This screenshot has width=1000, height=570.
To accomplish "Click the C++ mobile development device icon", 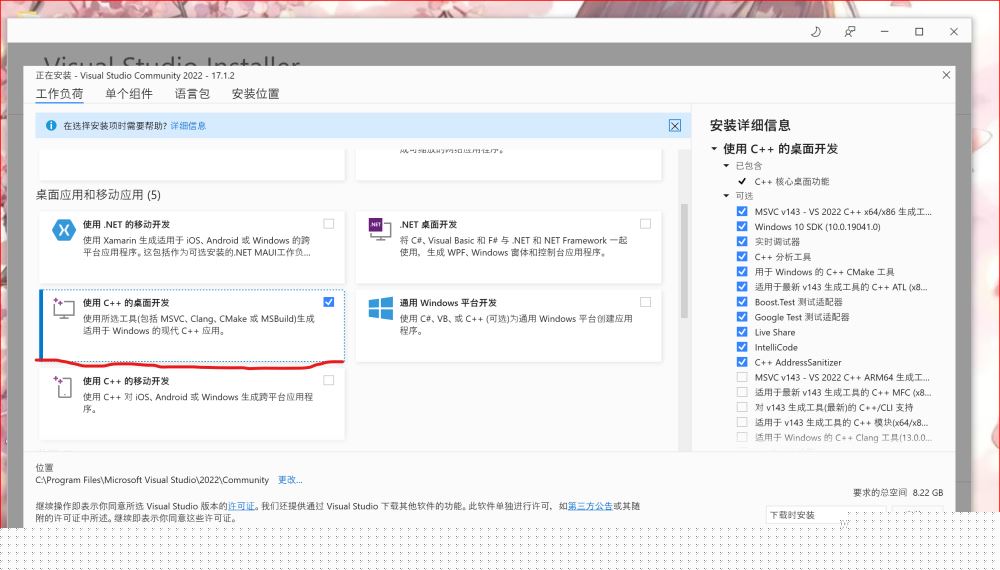I will (63, 387).
